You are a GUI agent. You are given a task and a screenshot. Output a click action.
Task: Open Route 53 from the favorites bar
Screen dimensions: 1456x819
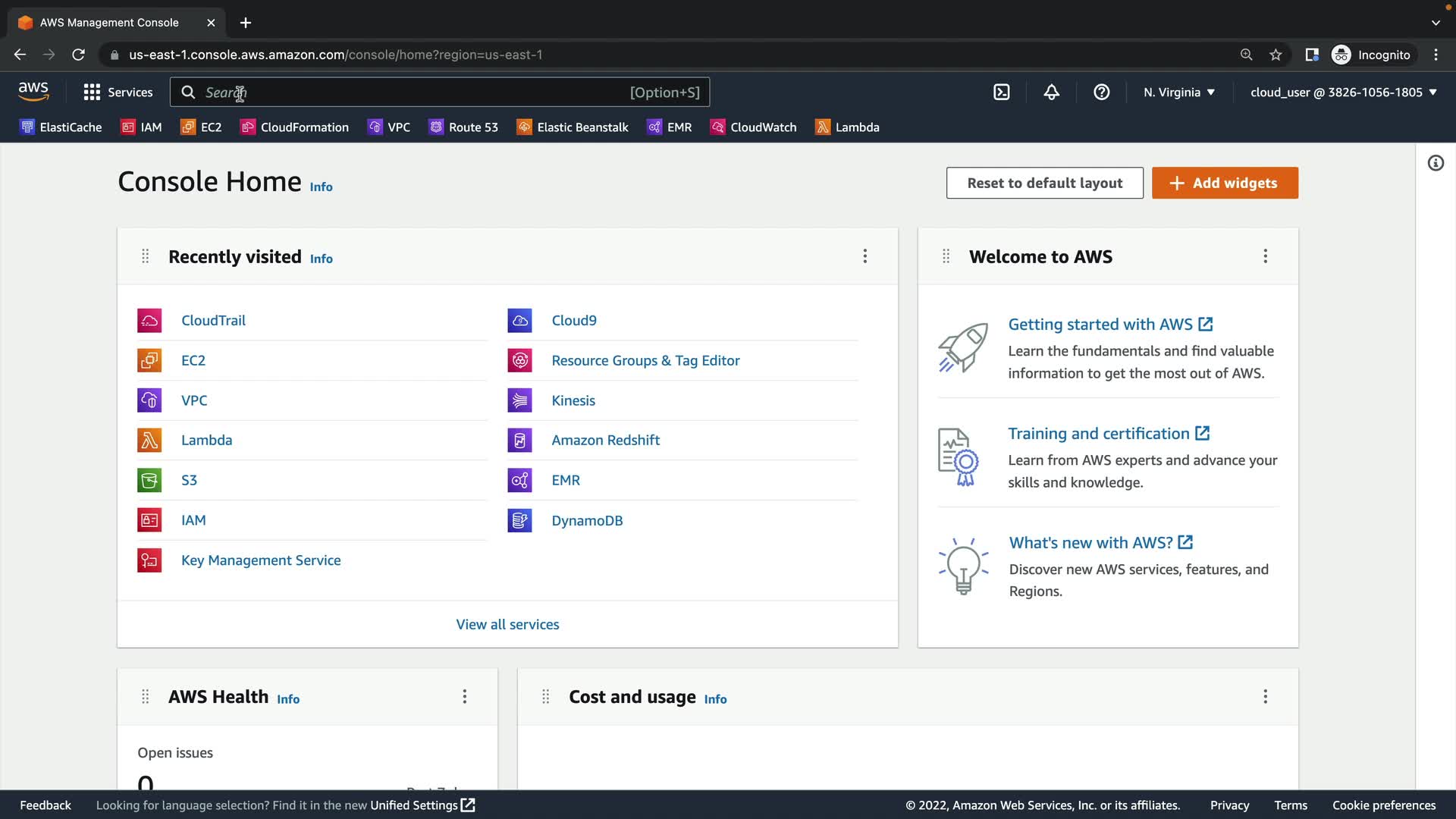[463, 127]
